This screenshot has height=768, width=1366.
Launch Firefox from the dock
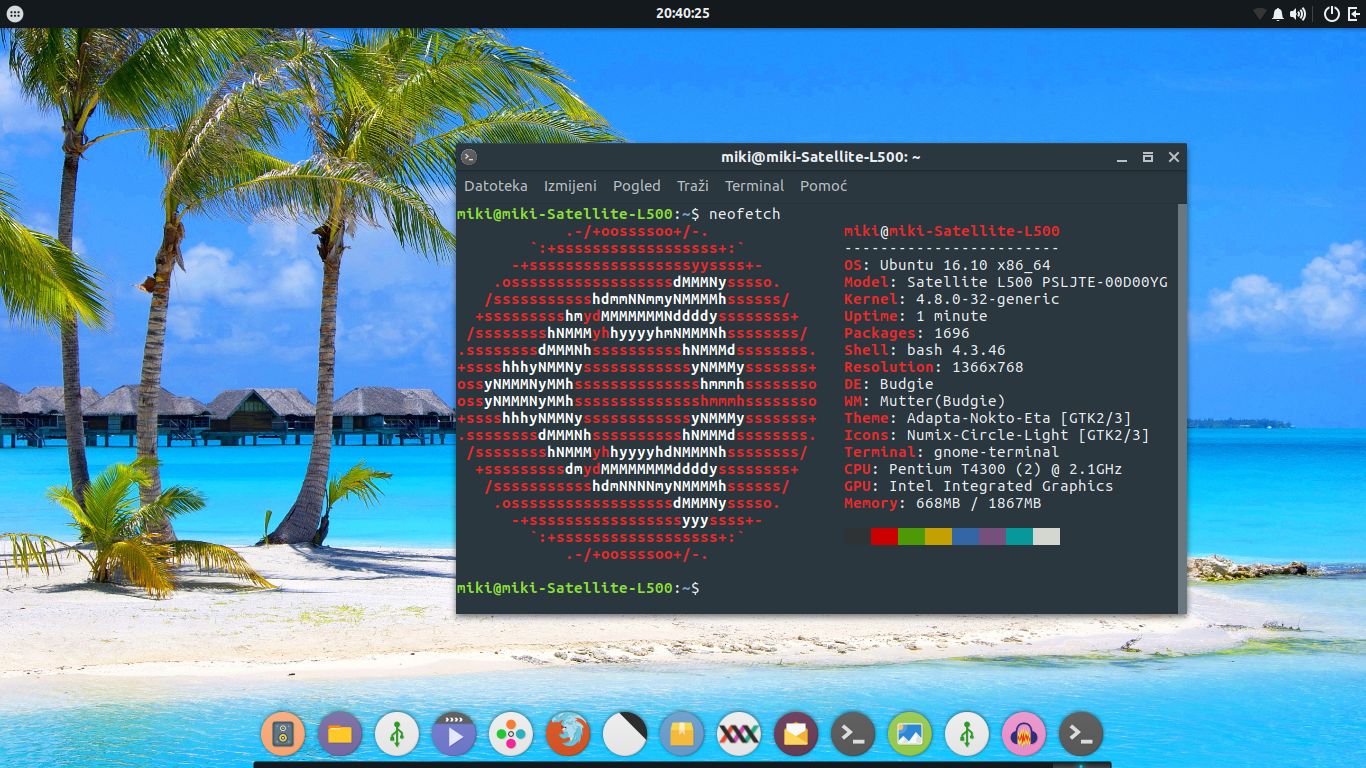[567, 735]
